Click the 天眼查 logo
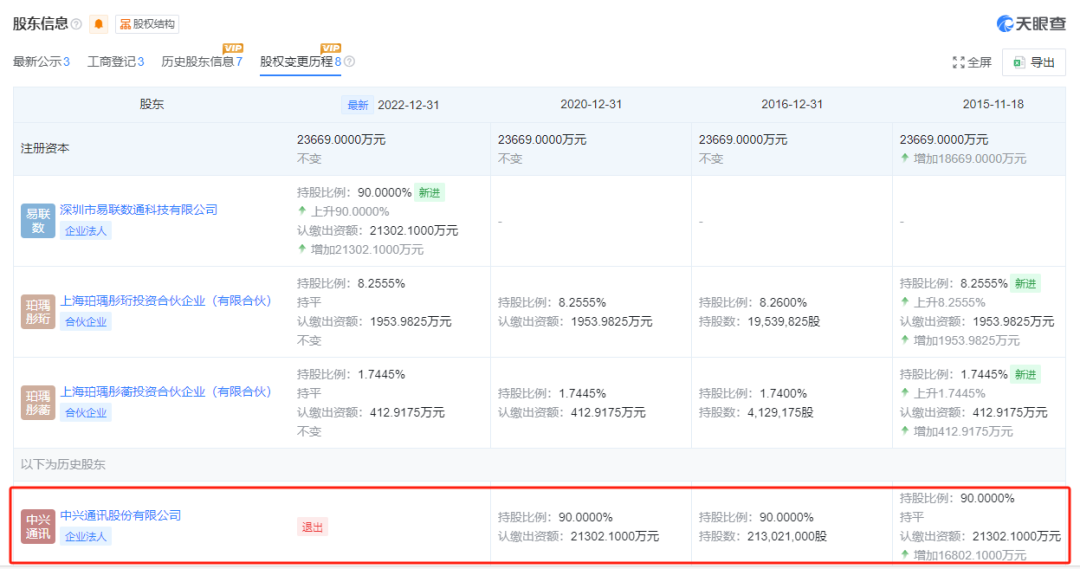This screenshot has height=569, width=1080. coord(1031,23)
